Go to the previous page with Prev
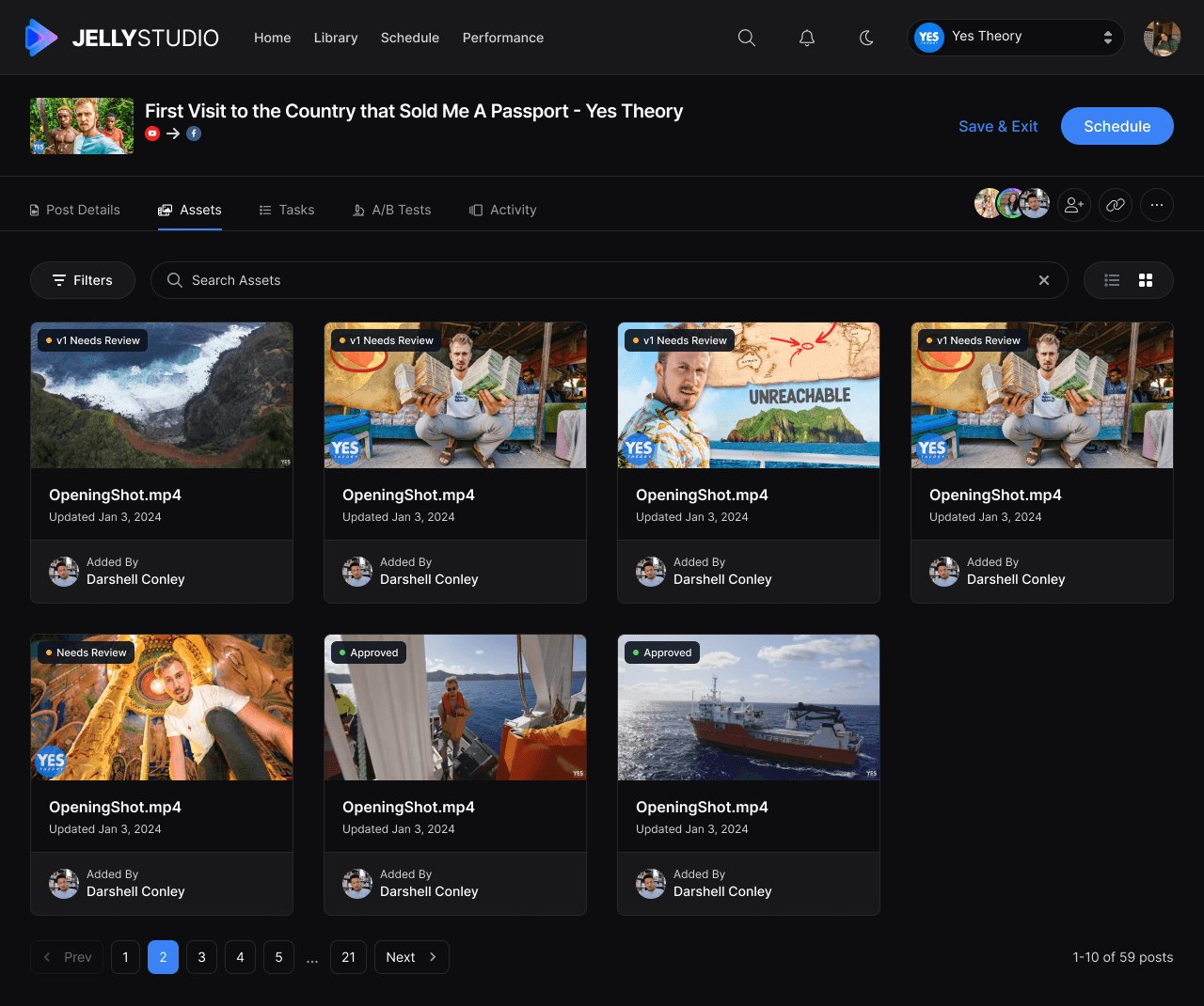Screen dimensions: 1204x1006 [x=67, y=957]
